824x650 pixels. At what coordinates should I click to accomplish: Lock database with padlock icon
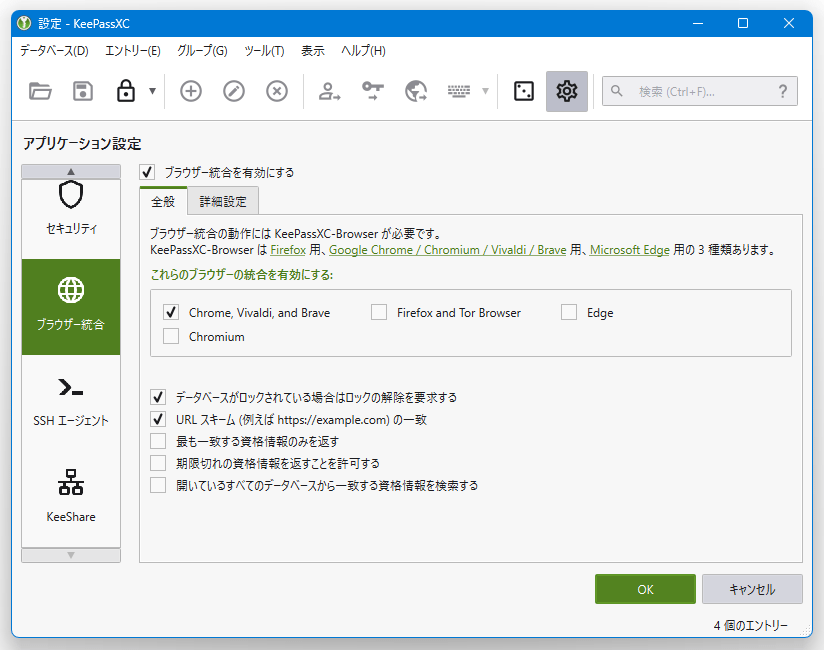[126, 91]
